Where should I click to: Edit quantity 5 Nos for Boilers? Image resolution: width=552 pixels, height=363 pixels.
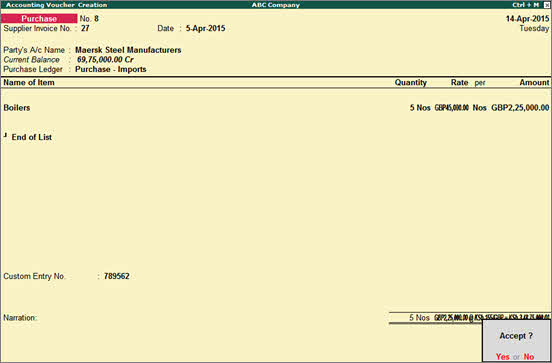click(x=420, y=108)
